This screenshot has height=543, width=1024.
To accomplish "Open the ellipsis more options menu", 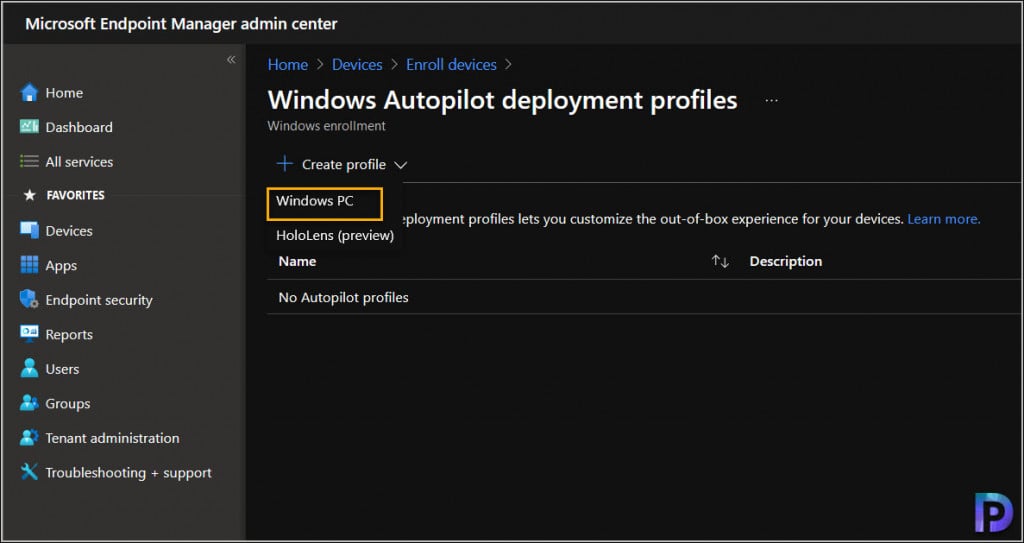I will tap(771, 101).
